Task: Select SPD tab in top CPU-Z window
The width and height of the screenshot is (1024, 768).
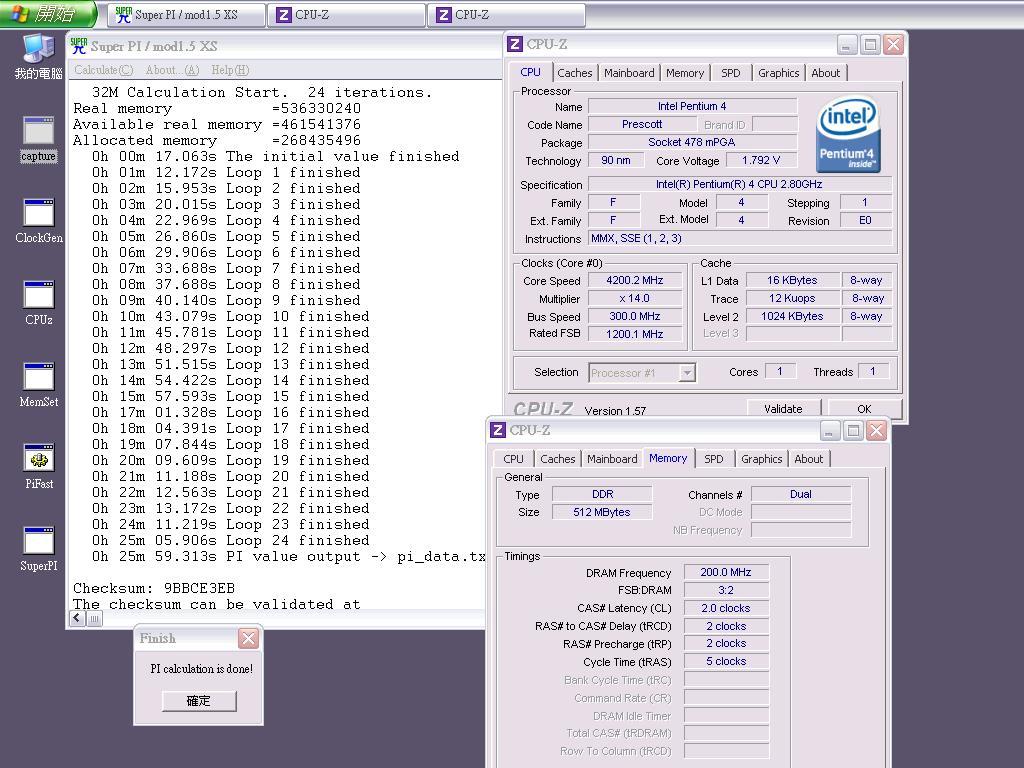Action: 731,73
